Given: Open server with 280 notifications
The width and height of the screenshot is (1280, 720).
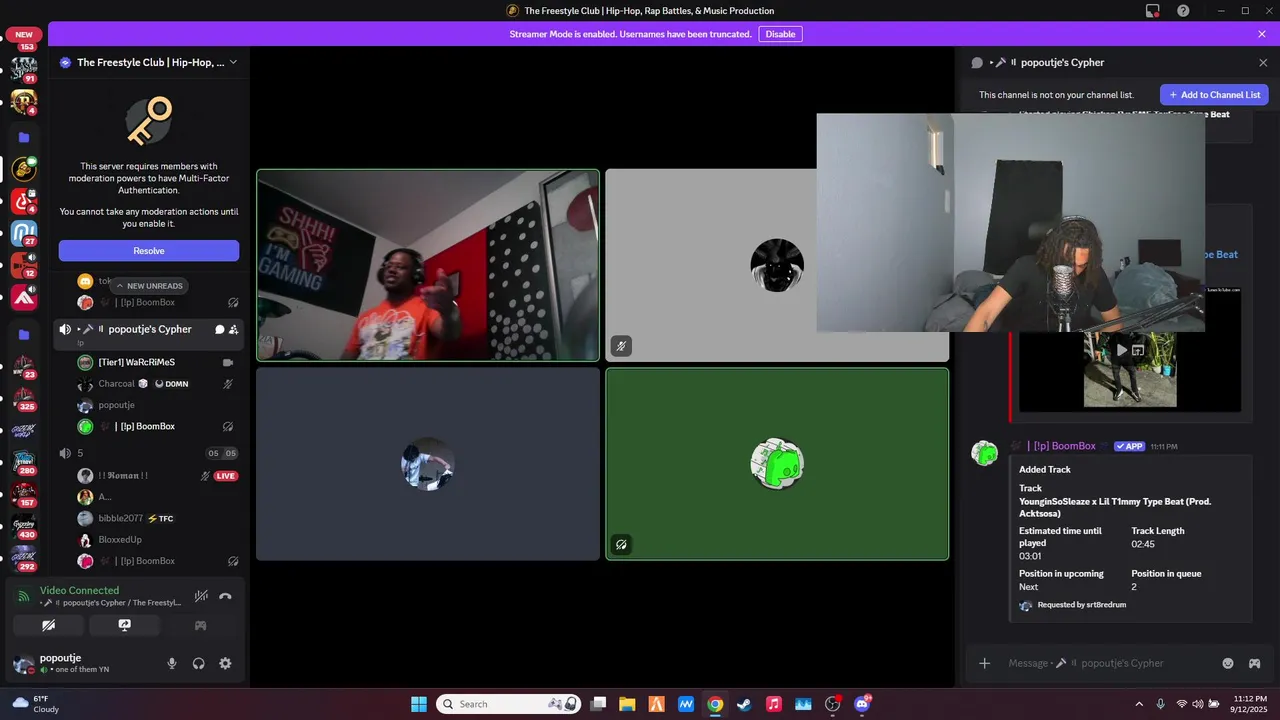Looking at the screenshot, I should [x=24, y=462].
